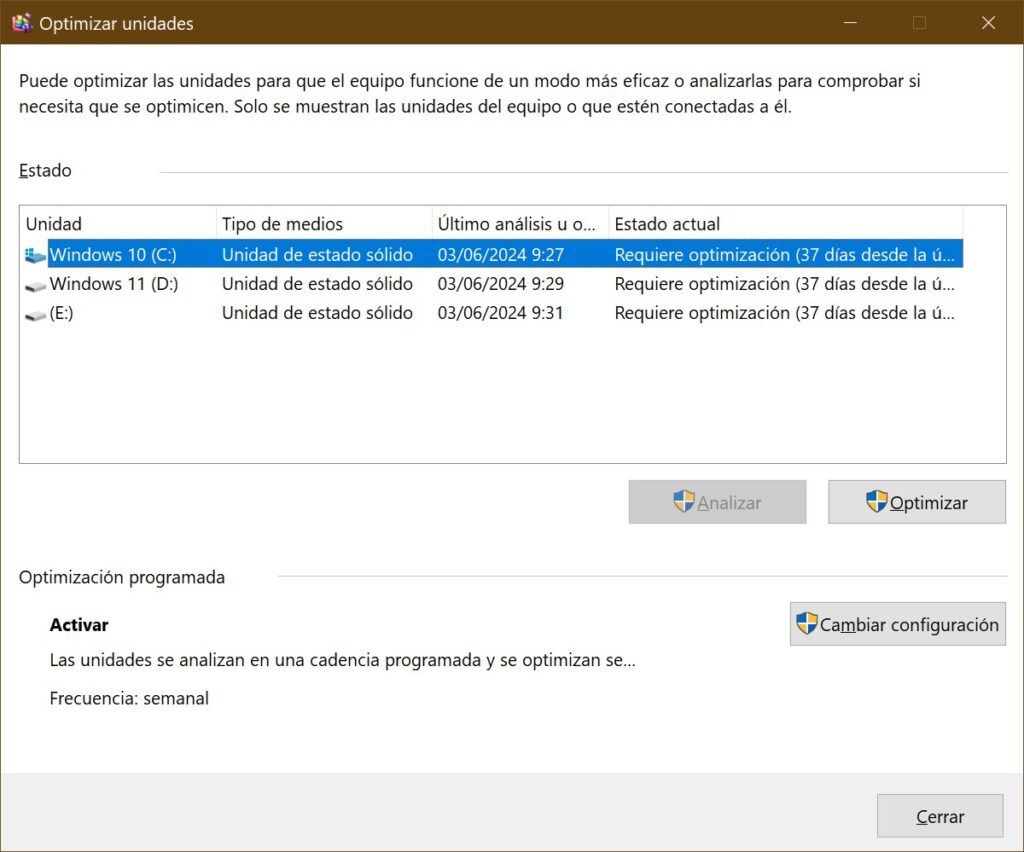Click the disabled Analizar button
Screen dimensions: 1024x852
point(717,502)
